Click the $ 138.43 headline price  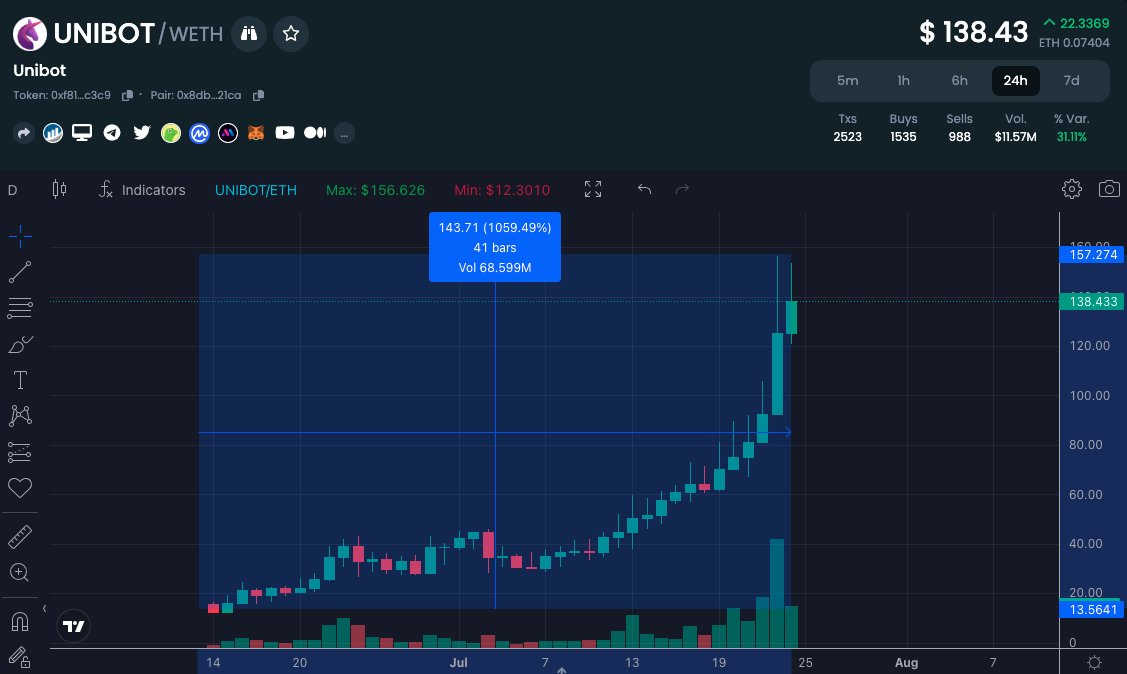974,32
